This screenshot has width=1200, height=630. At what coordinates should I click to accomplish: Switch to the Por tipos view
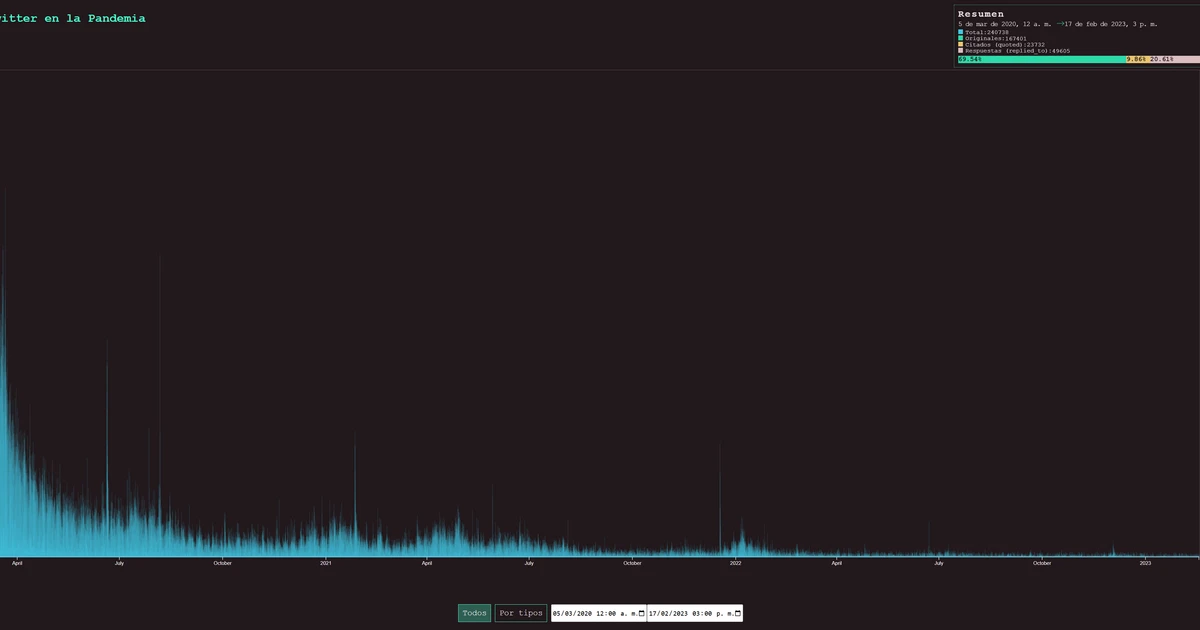[x=521, y=613]
